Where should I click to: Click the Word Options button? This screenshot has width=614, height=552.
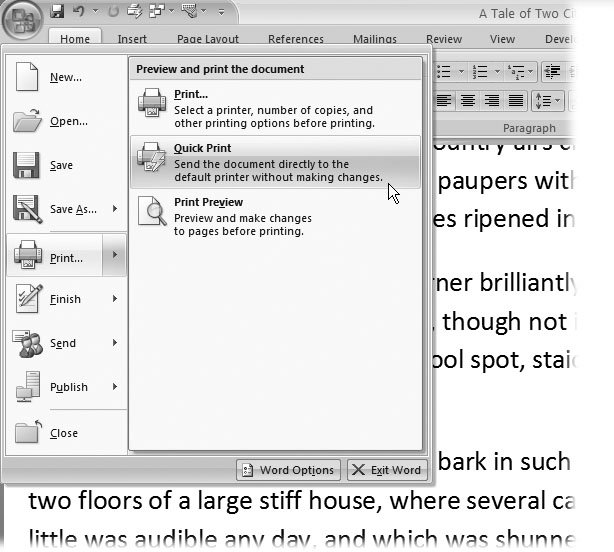[x=287, y=470]
